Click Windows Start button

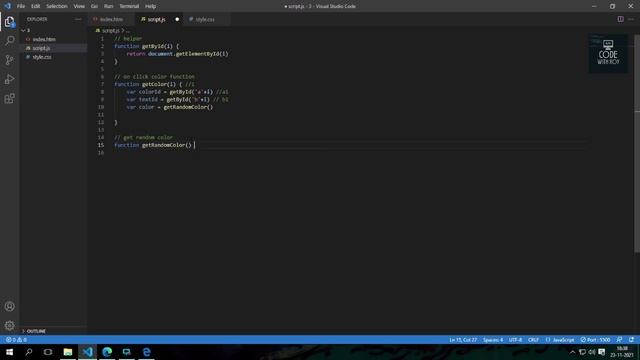pos(9,352)
